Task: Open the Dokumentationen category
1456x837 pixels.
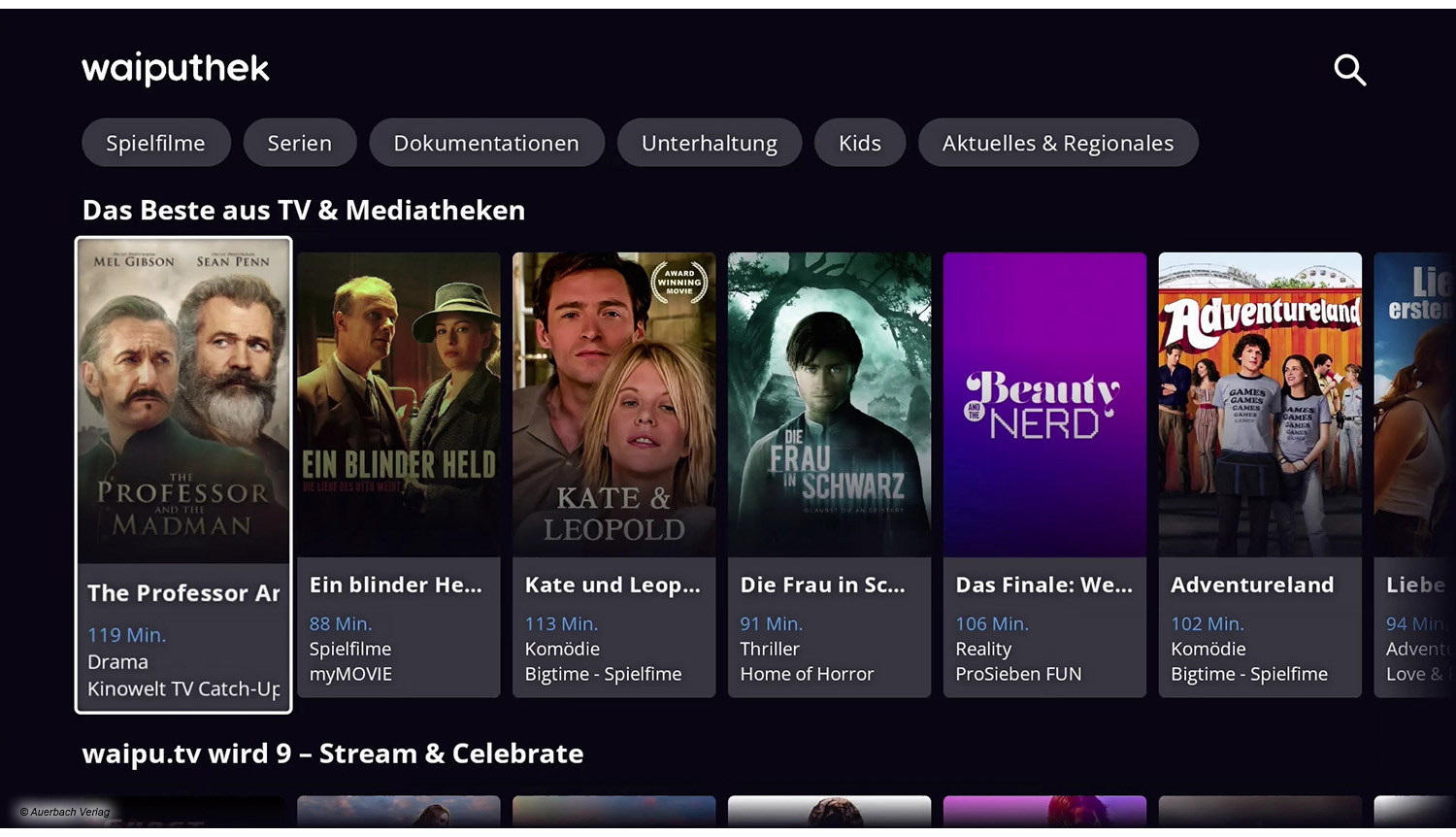Action: 486,143
